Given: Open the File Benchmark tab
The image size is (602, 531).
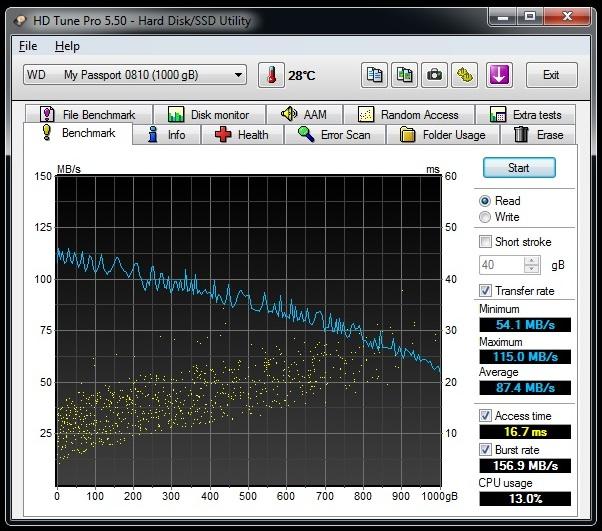Looking at the screenshot, I should pyautogui.click(x=89, y=114).
